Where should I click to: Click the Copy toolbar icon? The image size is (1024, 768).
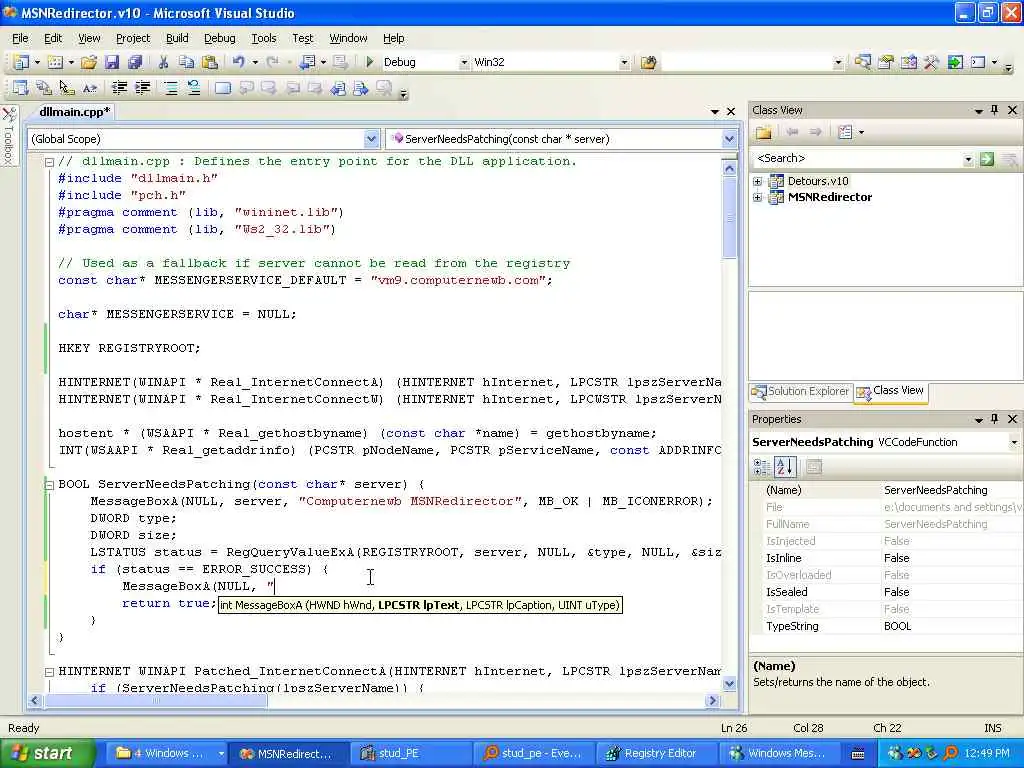pos(186,62)
